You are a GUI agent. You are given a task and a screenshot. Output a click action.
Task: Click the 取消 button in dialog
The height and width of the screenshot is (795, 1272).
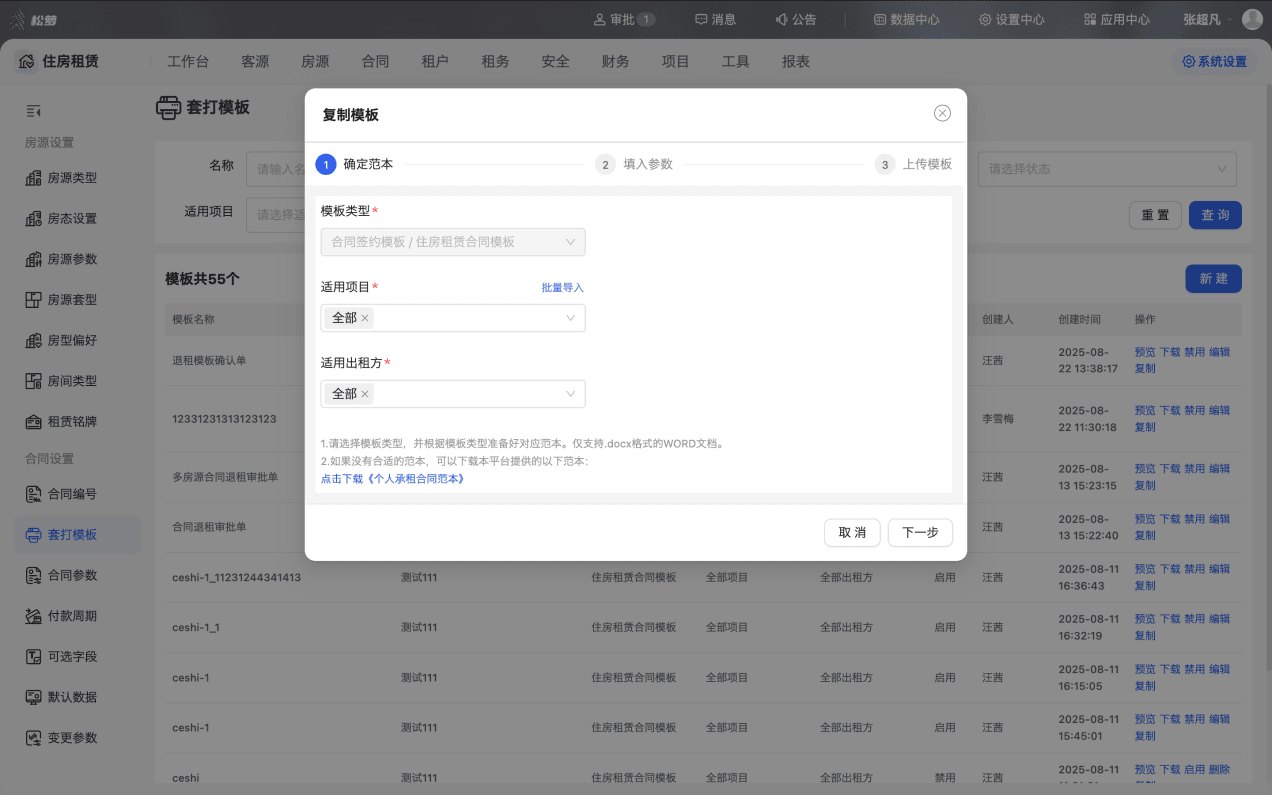[852, 532]
